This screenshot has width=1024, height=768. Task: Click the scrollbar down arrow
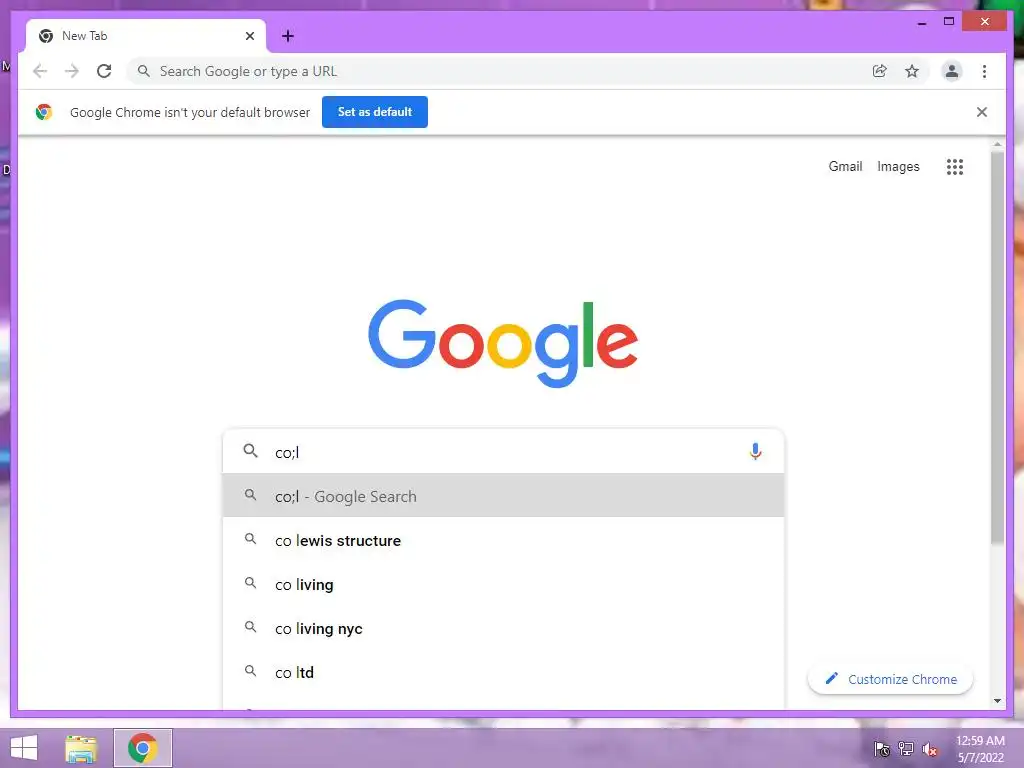click(997, 701)
